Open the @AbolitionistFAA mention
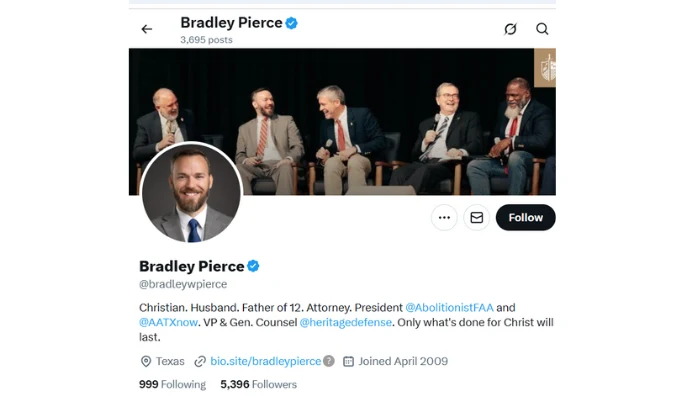The height and width of the screenshot is (400, 700). coord(449,308)
